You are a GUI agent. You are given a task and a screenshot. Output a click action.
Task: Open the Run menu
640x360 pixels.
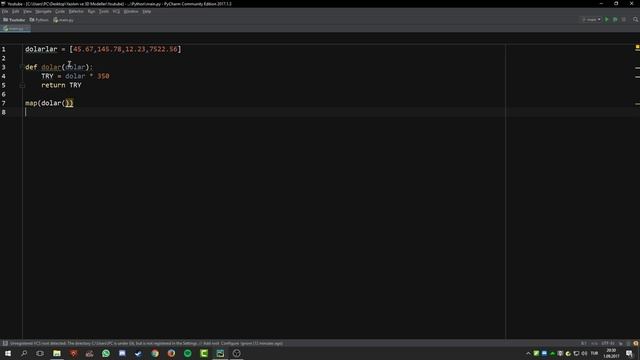point(91,11)
